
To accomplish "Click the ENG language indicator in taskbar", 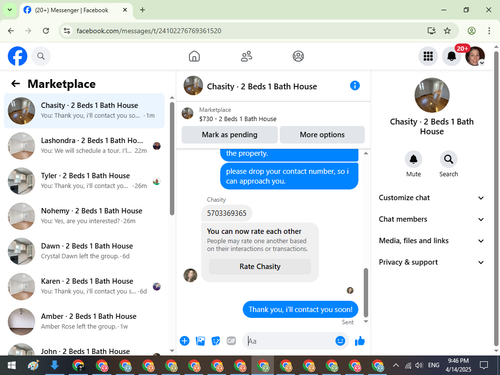I will click(433, 365).
